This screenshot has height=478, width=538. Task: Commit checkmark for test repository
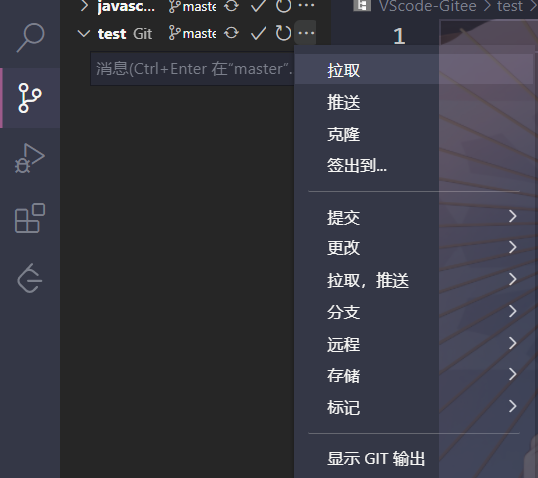258,33
